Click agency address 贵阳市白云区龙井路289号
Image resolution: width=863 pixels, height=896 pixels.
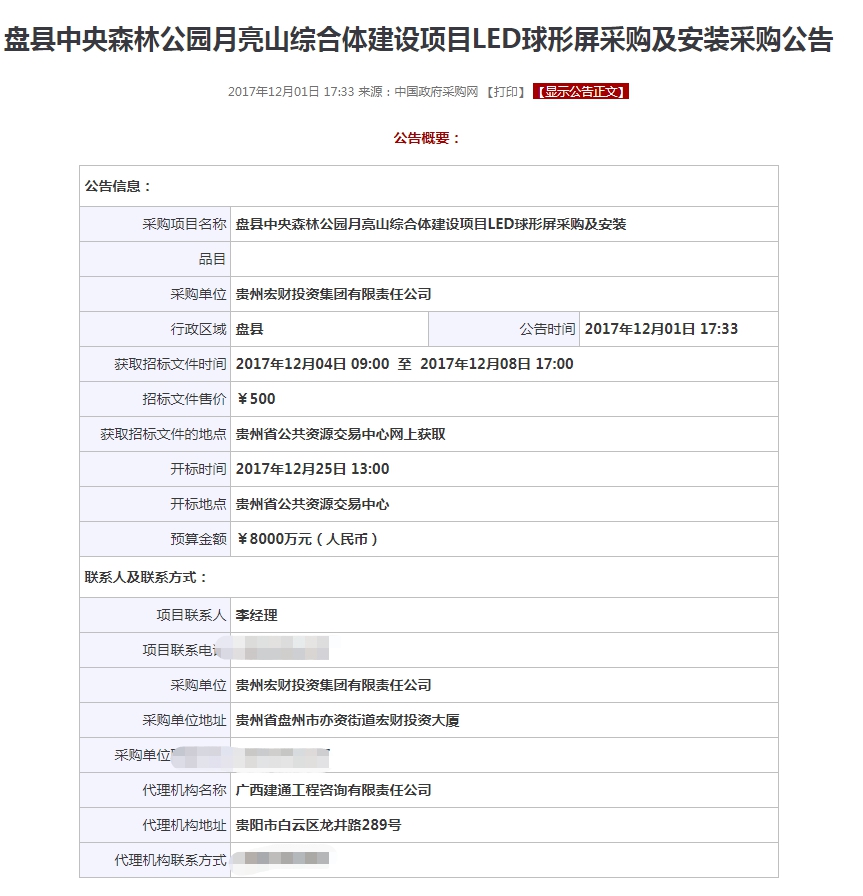point(318,825)
